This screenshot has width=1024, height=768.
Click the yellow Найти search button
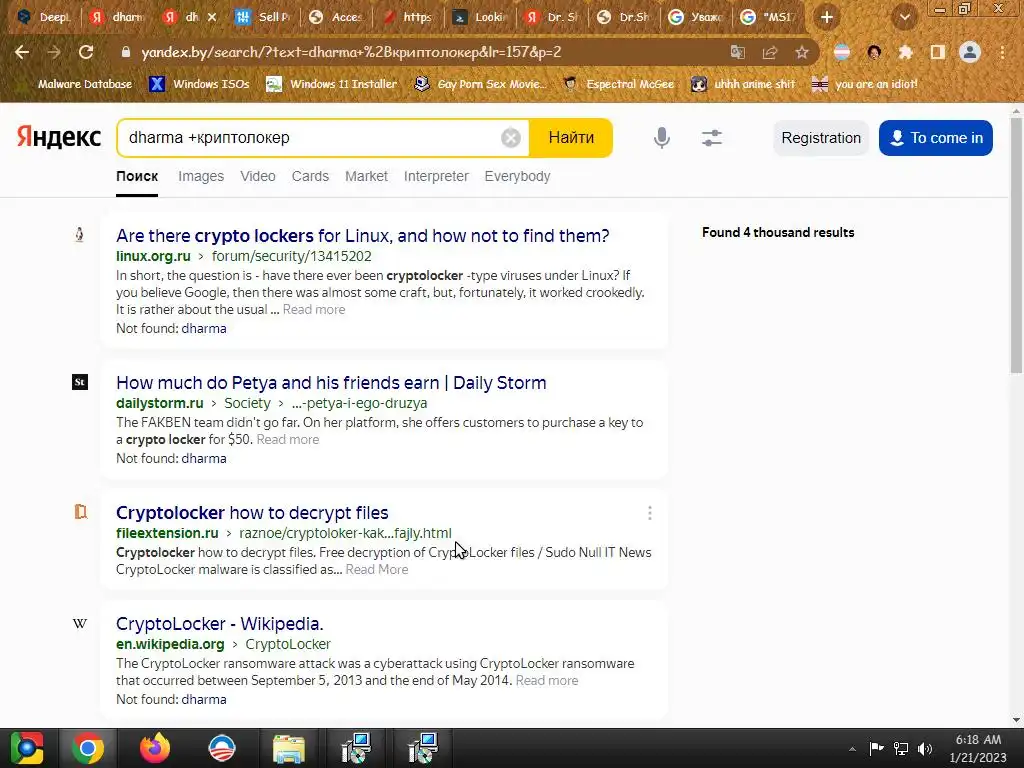(x=571, y=138)
